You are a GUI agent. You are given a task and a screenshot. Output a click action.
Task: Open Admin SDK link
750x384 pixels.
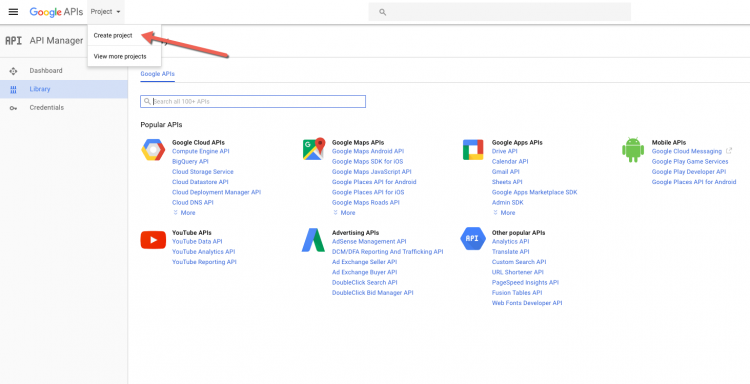(507, 203)
